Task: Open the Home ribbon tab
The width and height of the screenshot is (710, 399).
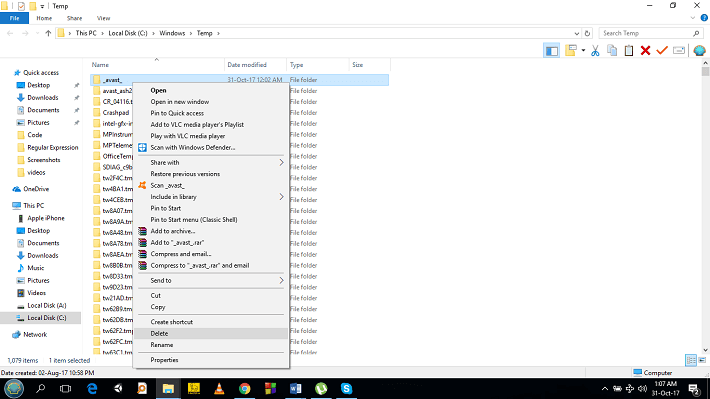Action: (x=44, y=18)
